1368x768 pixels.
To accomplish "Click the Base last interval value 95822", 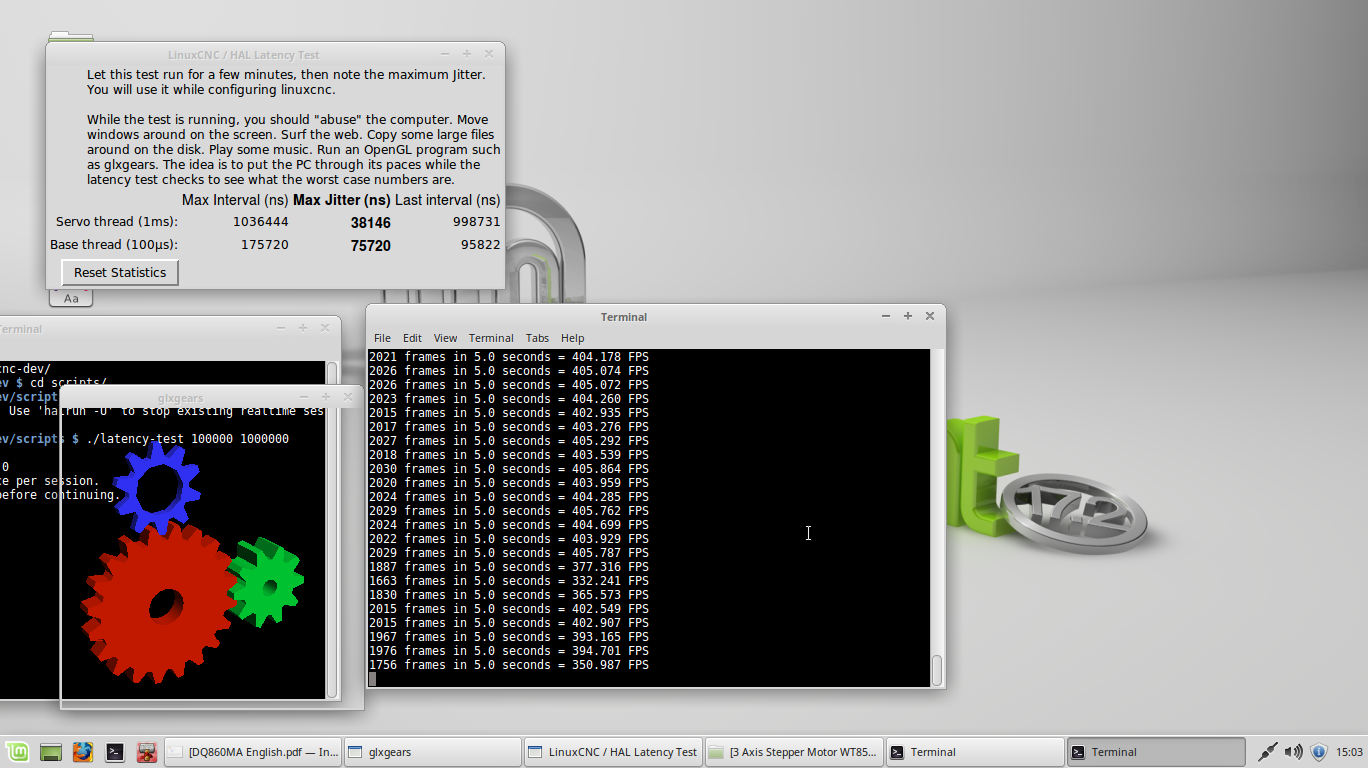I will tap(481, 245).
